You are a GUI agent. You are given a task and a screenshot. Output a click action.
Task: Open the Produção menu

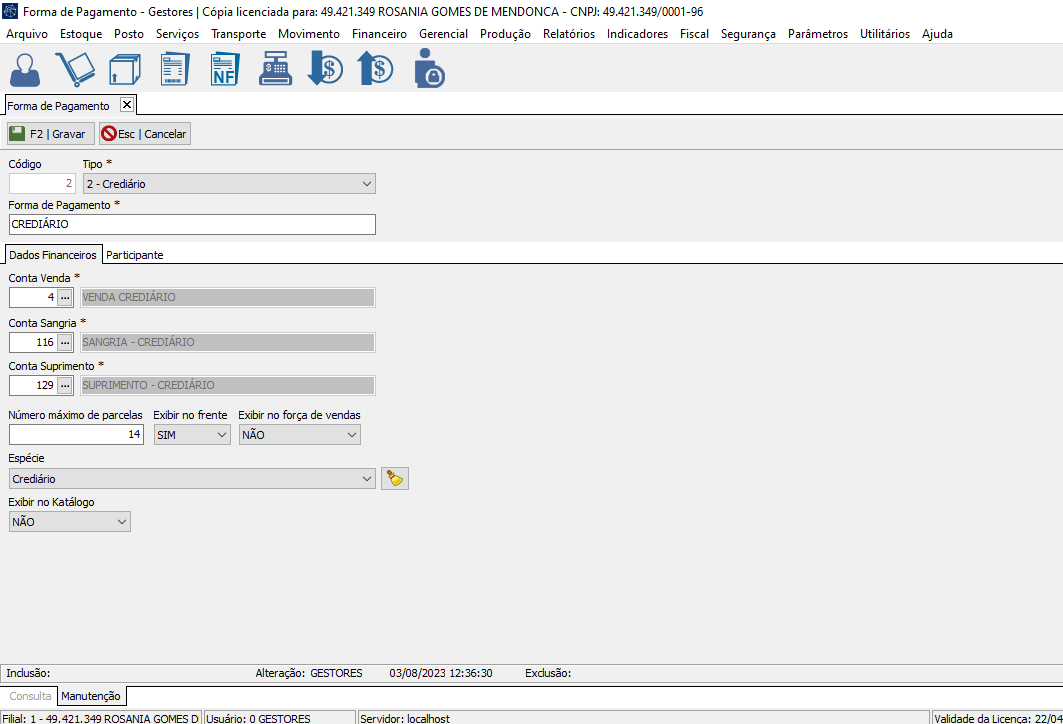(x=505, y=34)
